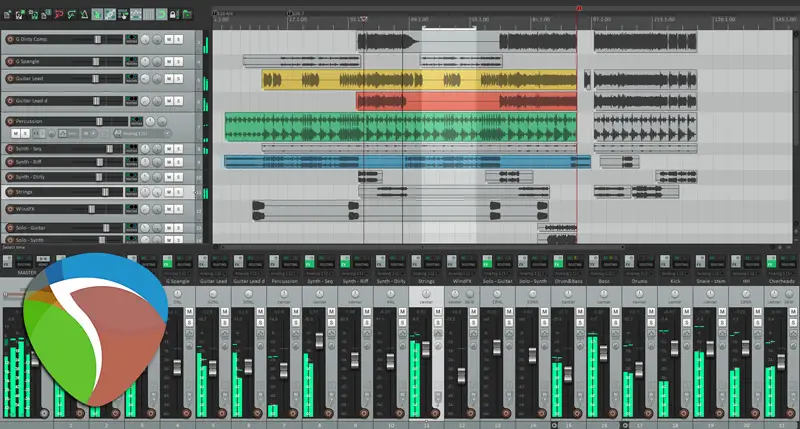Toggle grid lines toolbar icon

148,14
